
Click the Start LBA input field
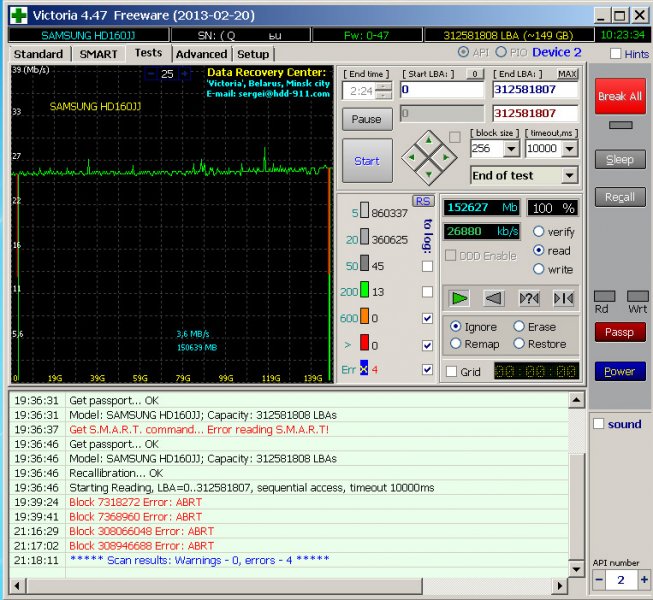(442, 90)
